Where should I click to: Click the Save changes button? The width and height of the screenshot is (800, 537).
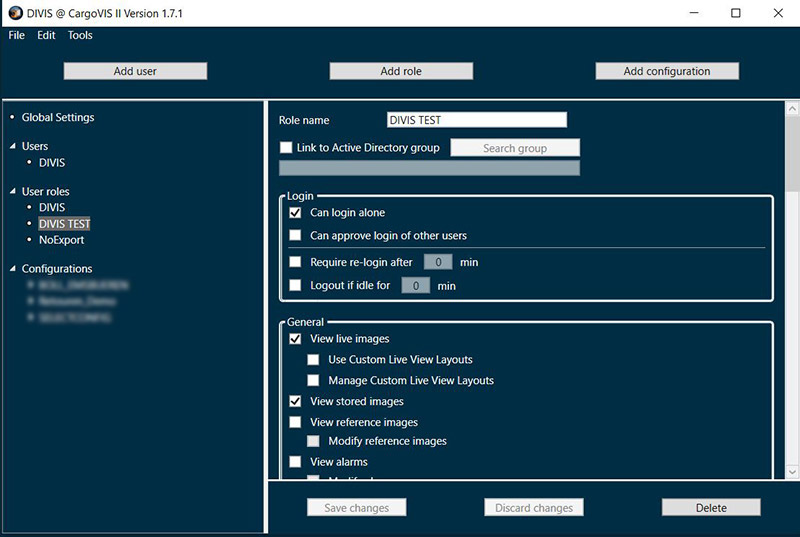pyautogui.click(x=357, y=507)
